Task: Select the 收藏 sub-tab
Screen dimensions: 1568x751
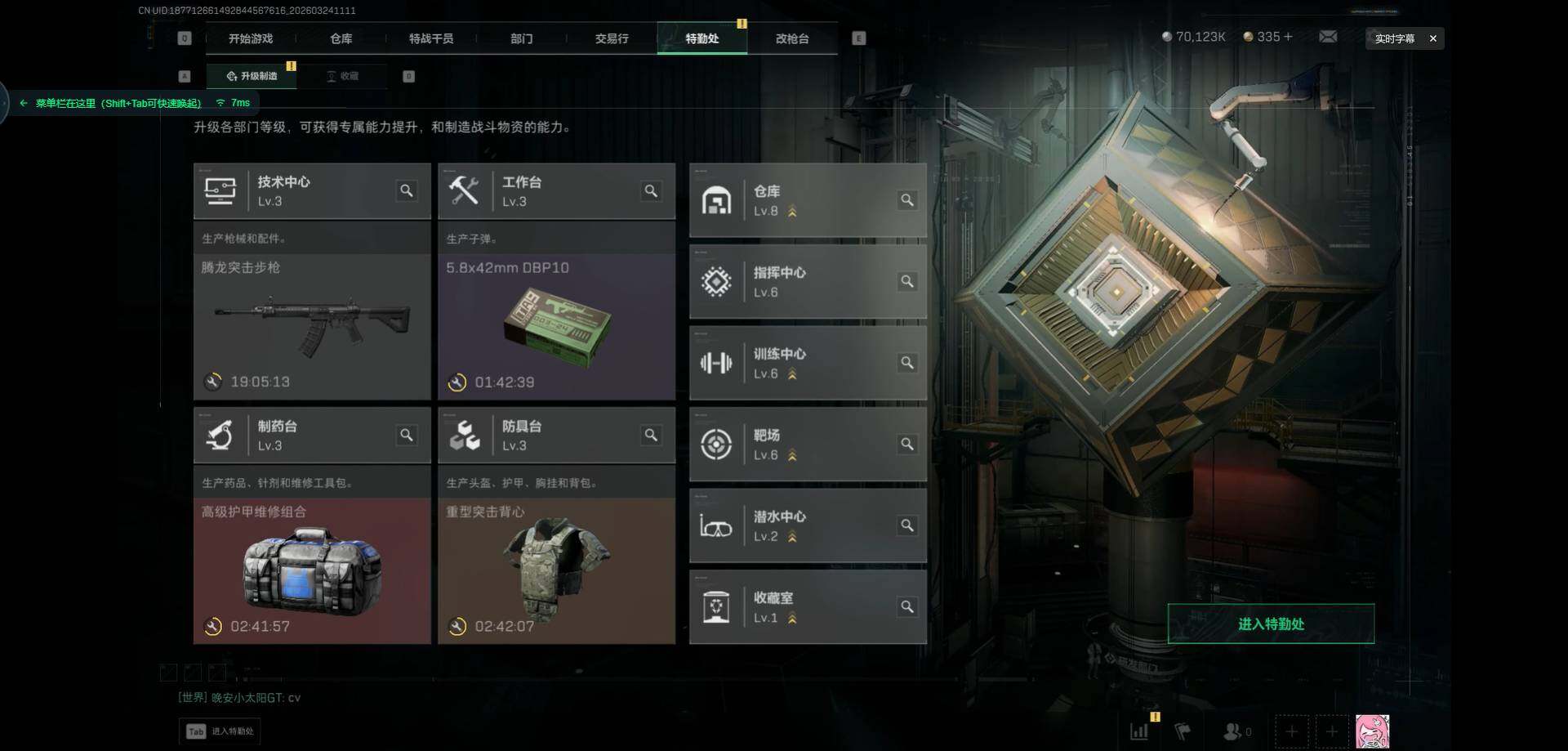Action: 343,76
